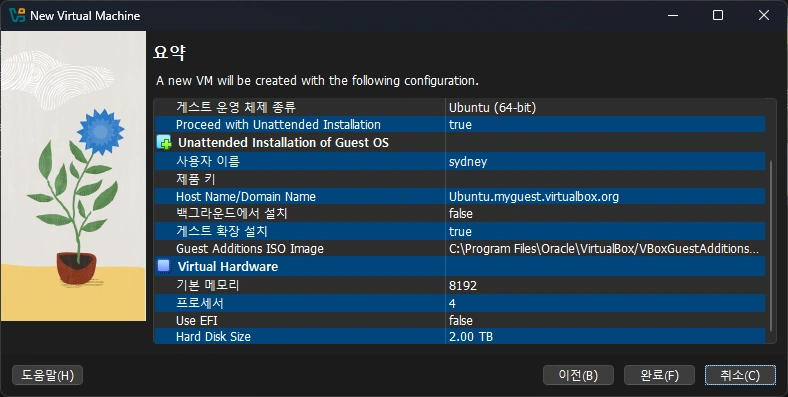Select the Host Name/Domain Name row label
The width and height of the screenshot is (788, 397).
tap(246, 196)
